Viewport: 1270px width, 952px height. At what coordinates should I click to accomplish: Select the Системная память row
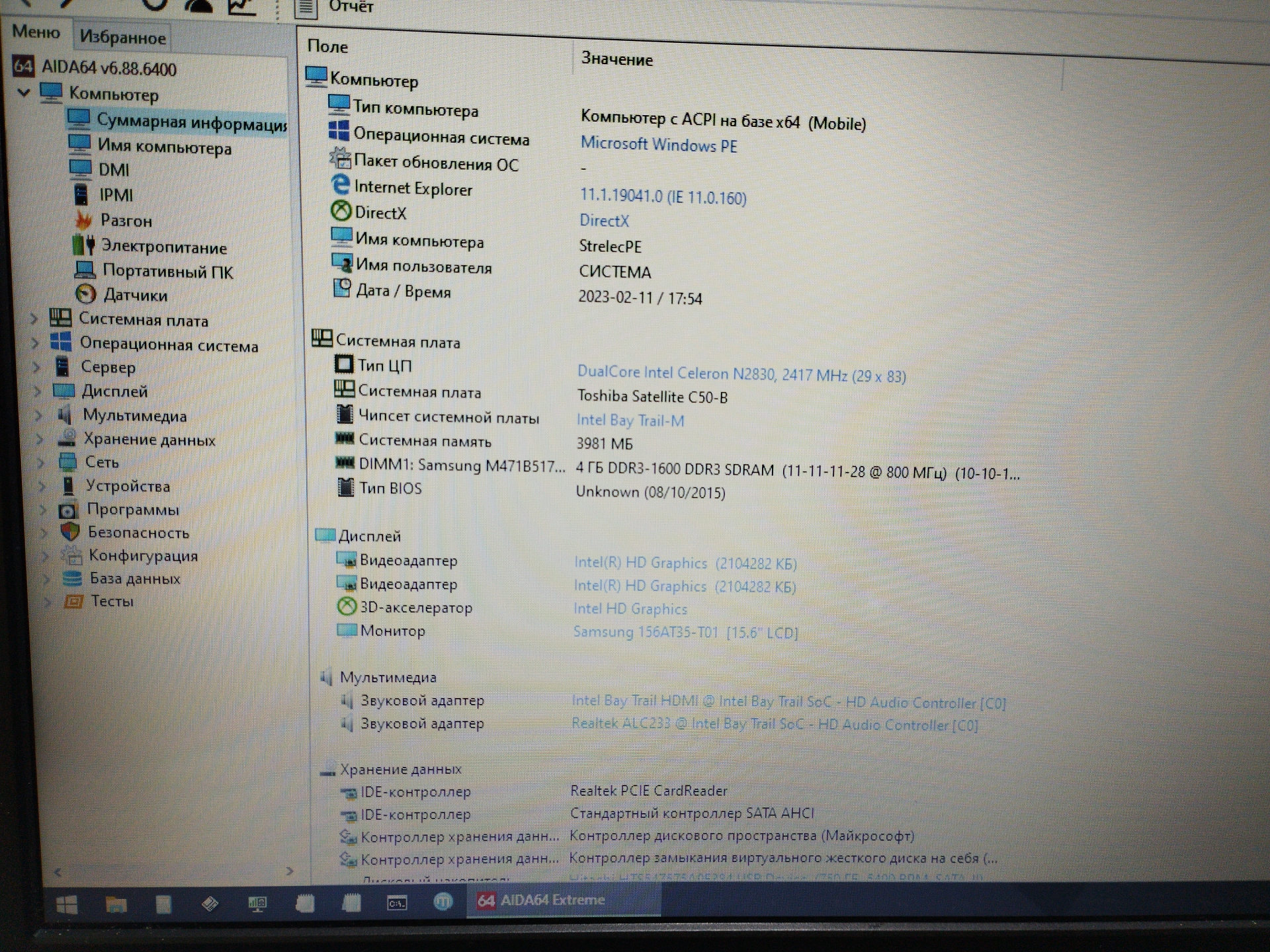[x=483, y=441]
